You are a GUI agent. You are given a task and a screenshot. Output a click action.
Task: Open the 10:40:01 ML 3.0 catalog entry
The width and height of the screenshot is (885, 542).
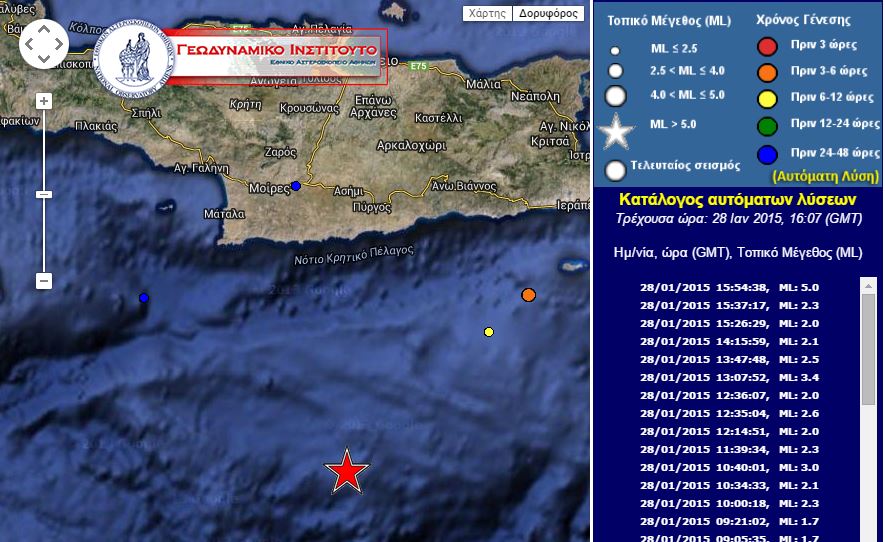point(748,467)
